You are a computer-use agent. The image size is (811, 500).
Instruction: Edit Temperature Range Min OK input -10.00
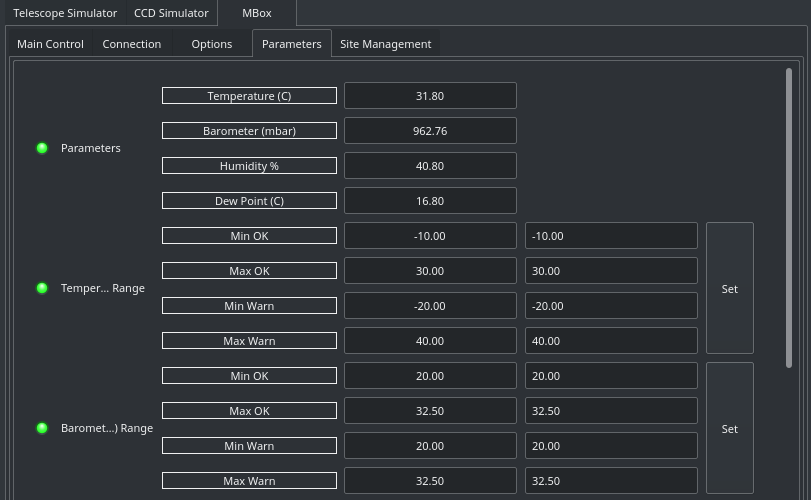(611, 236)
